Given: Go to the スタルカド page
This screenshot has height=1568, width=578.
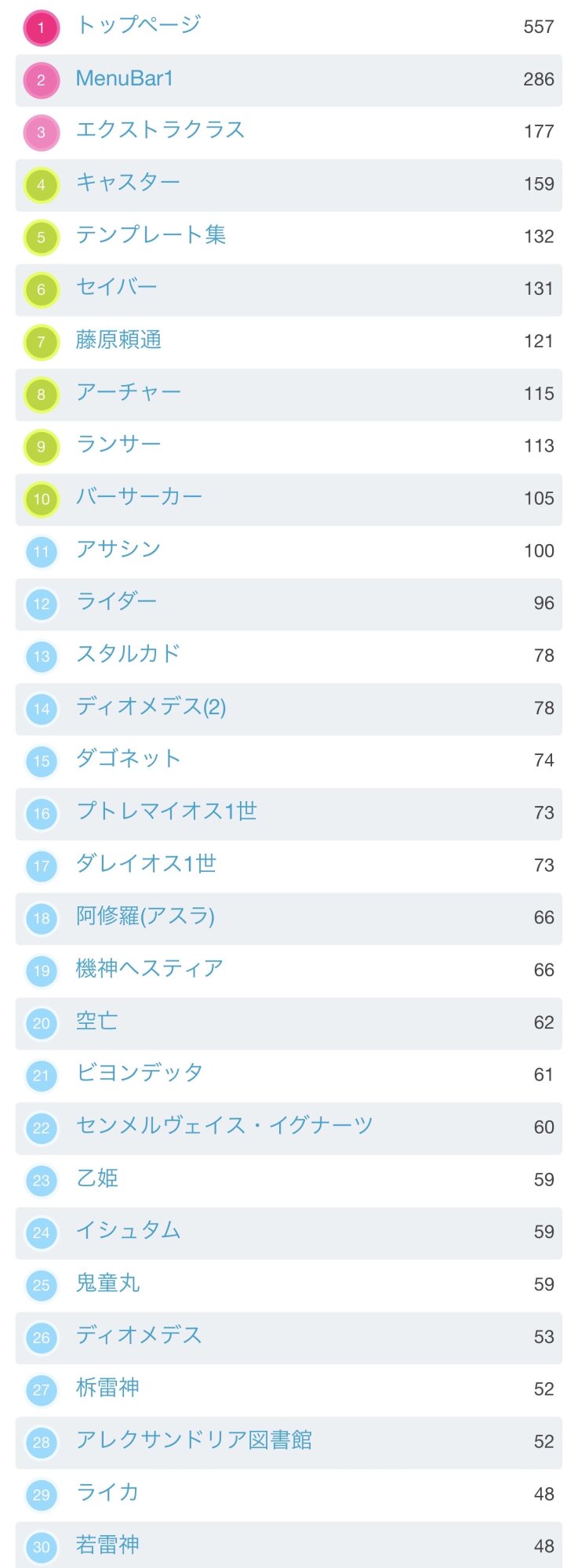Looking at the screenshot, I should pos(128,654).
